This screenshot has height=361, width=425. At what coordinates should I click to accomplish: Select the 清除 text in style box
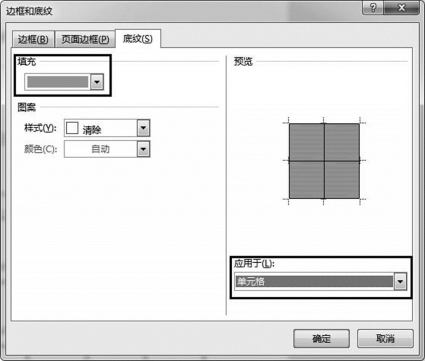pos(92,130)
